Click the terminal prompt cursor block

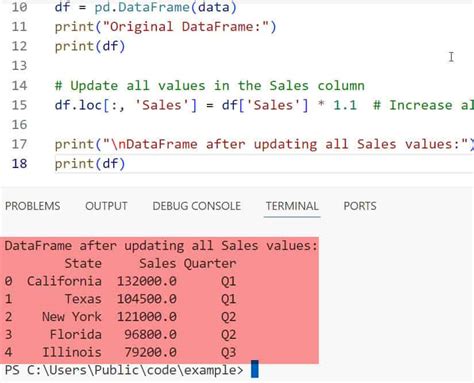click(x=255, y=369)
